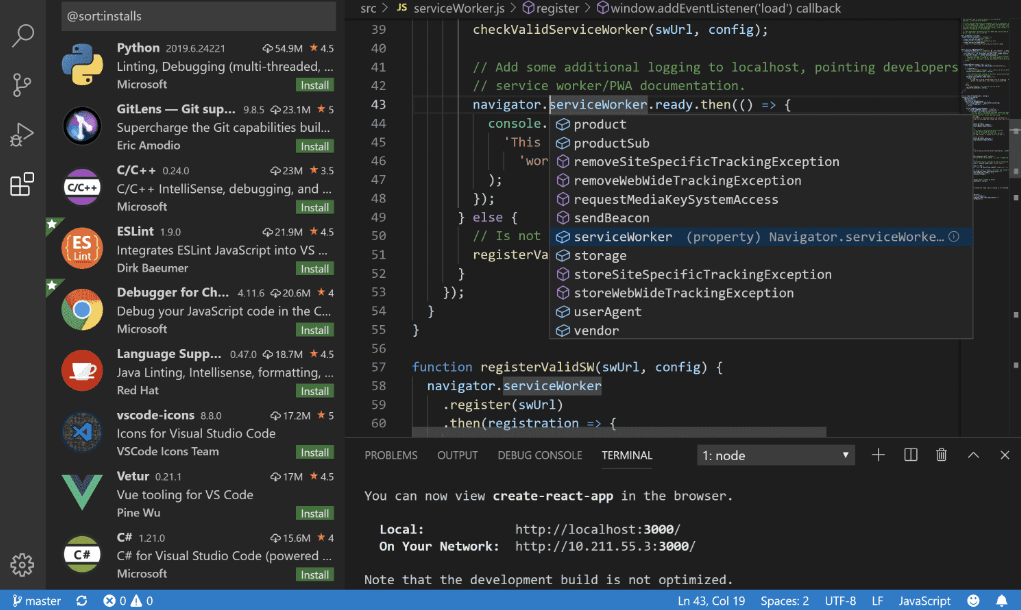Viewport: 1021px width, 610px height.
Task: Click the Debugger for Chrome logo
Action: [x=82, y=309]
